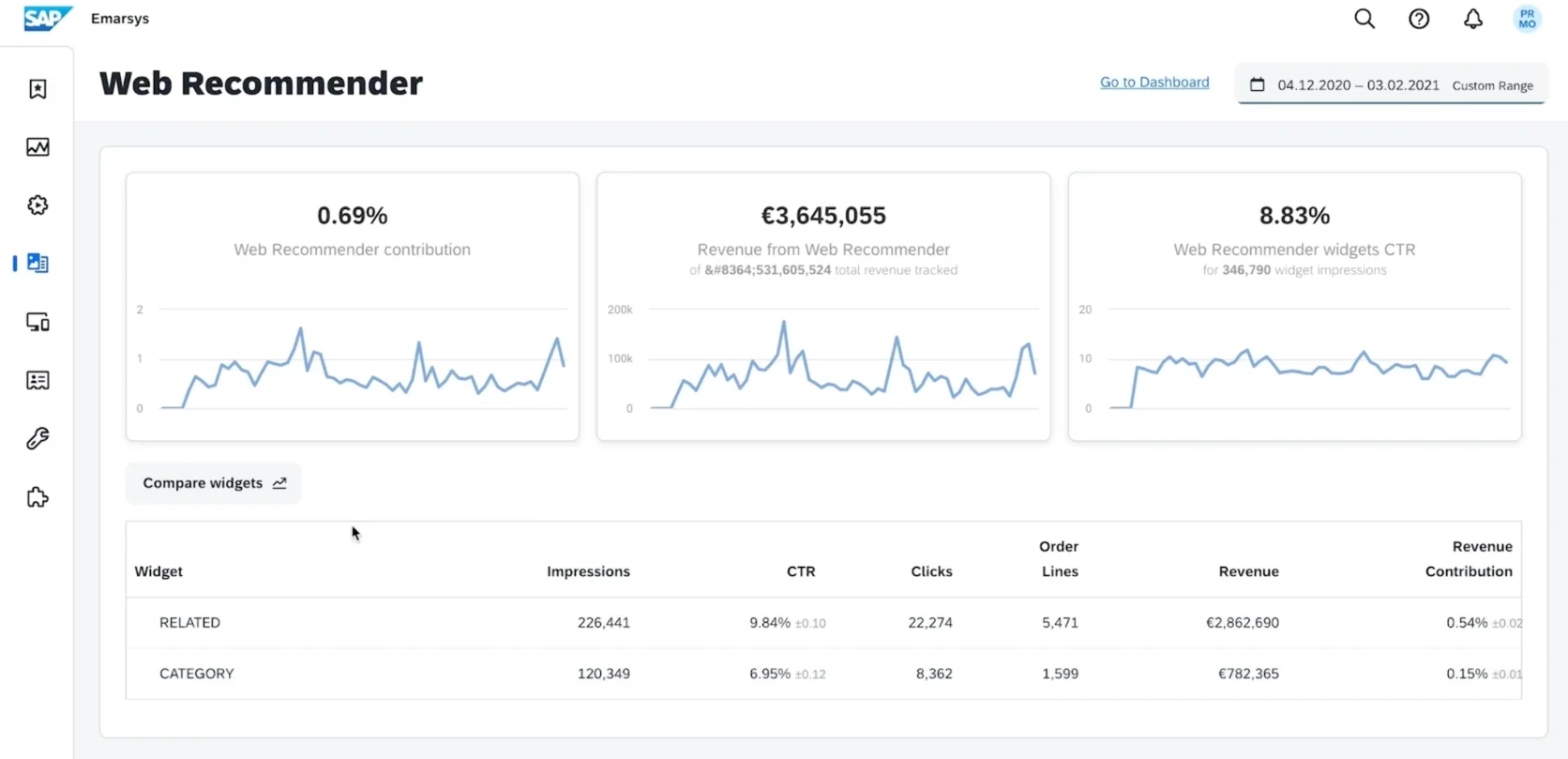Open the notifications bell icon
Screen dimensions: 1568x759
coord(1473,19)
